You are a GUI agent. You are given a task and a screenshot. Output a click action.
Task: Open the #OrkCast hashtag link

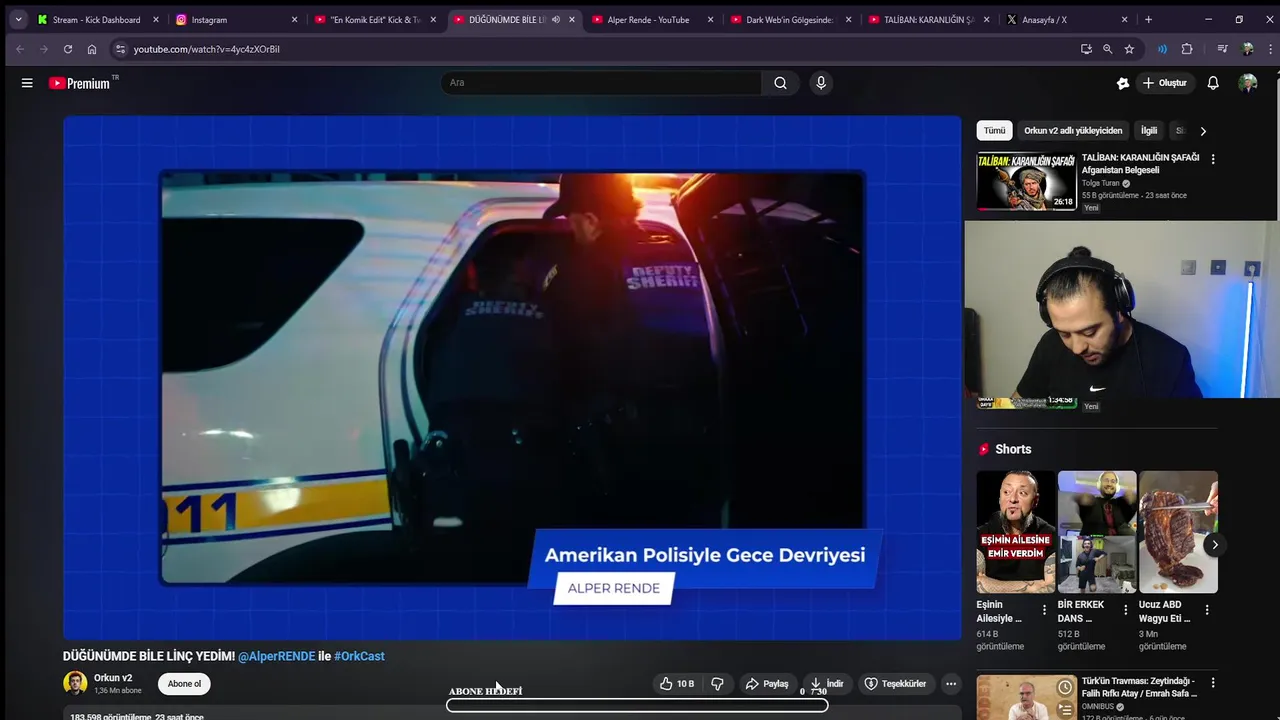(359, 656)
